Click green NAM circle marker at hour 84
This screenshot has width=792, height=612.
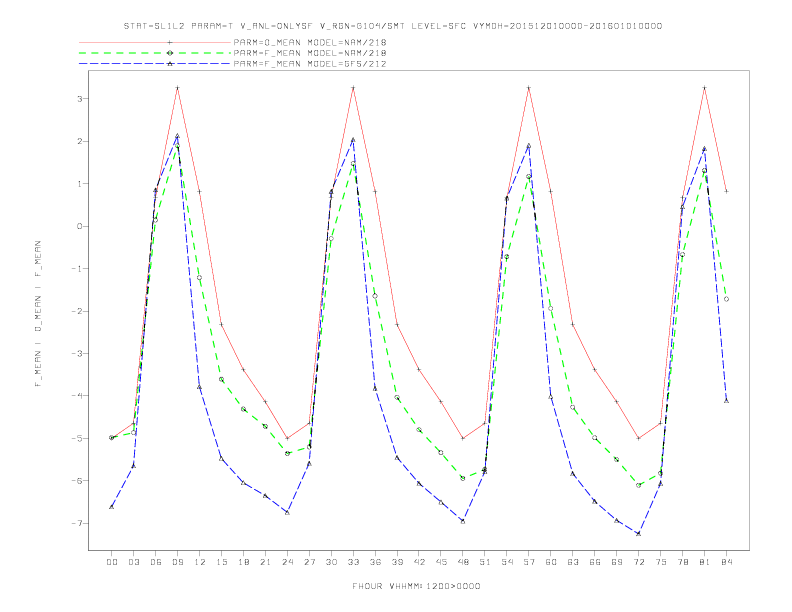726,299
